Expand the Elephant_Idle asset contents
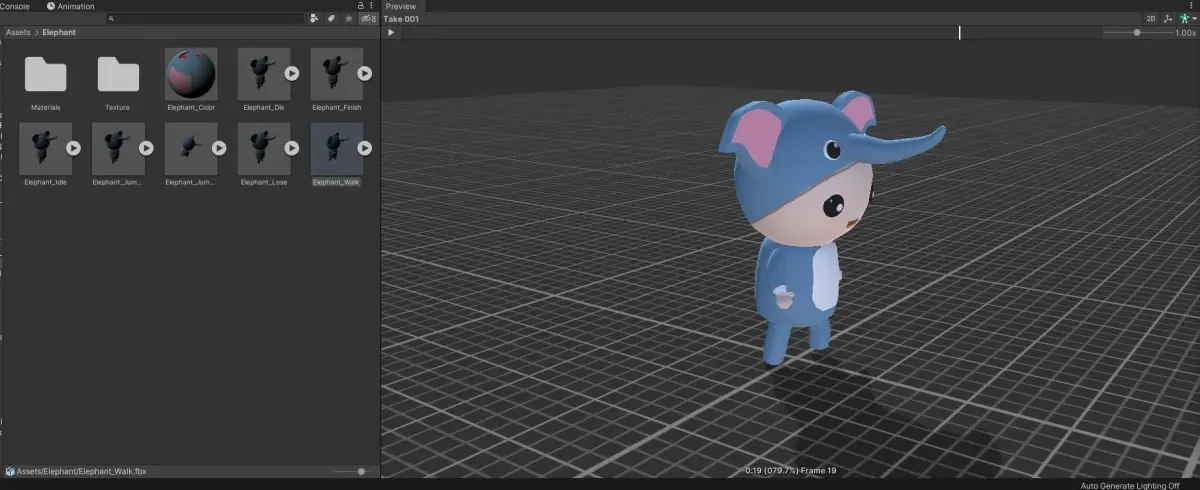The width and height of the screenshot is (1200, 490). (x=73, y=148)
